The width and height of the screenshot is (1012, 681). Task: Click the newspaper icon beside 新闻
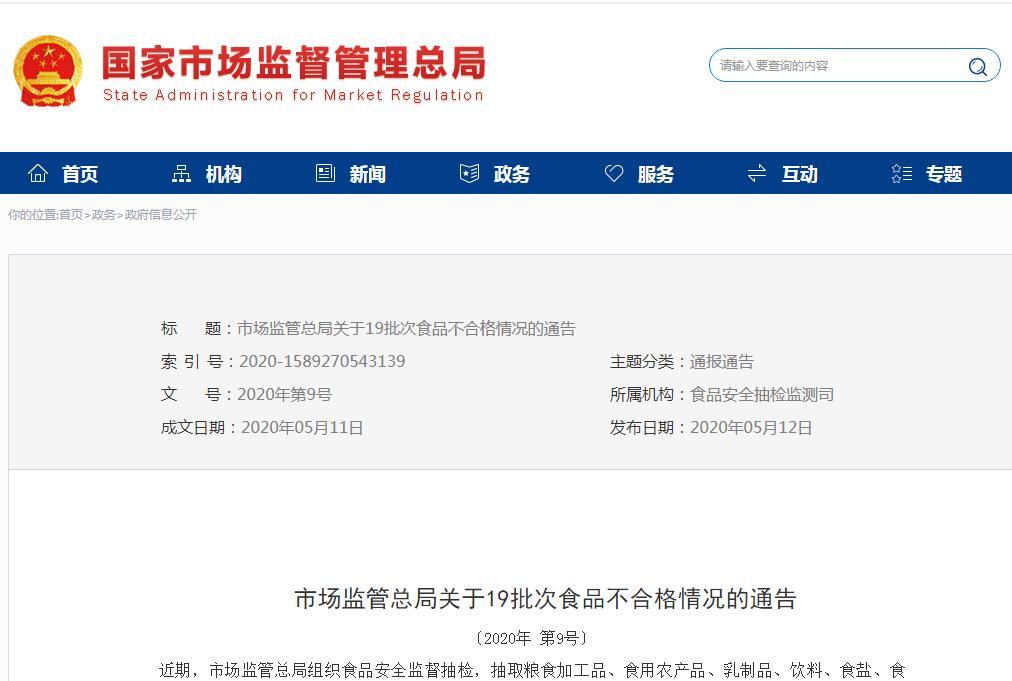click(x=324, y=172)
